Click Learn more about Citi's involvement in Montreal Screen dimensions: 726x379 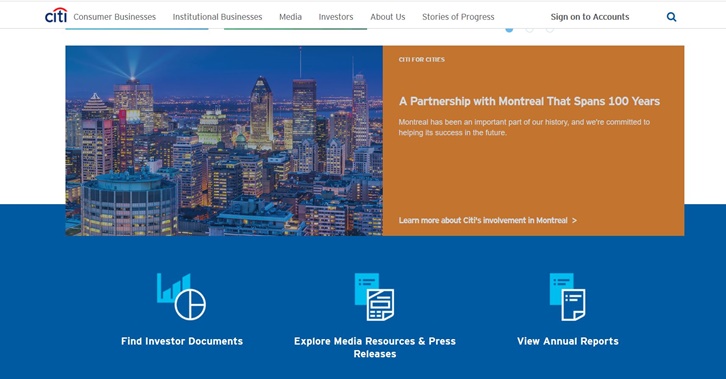point(488,220)
